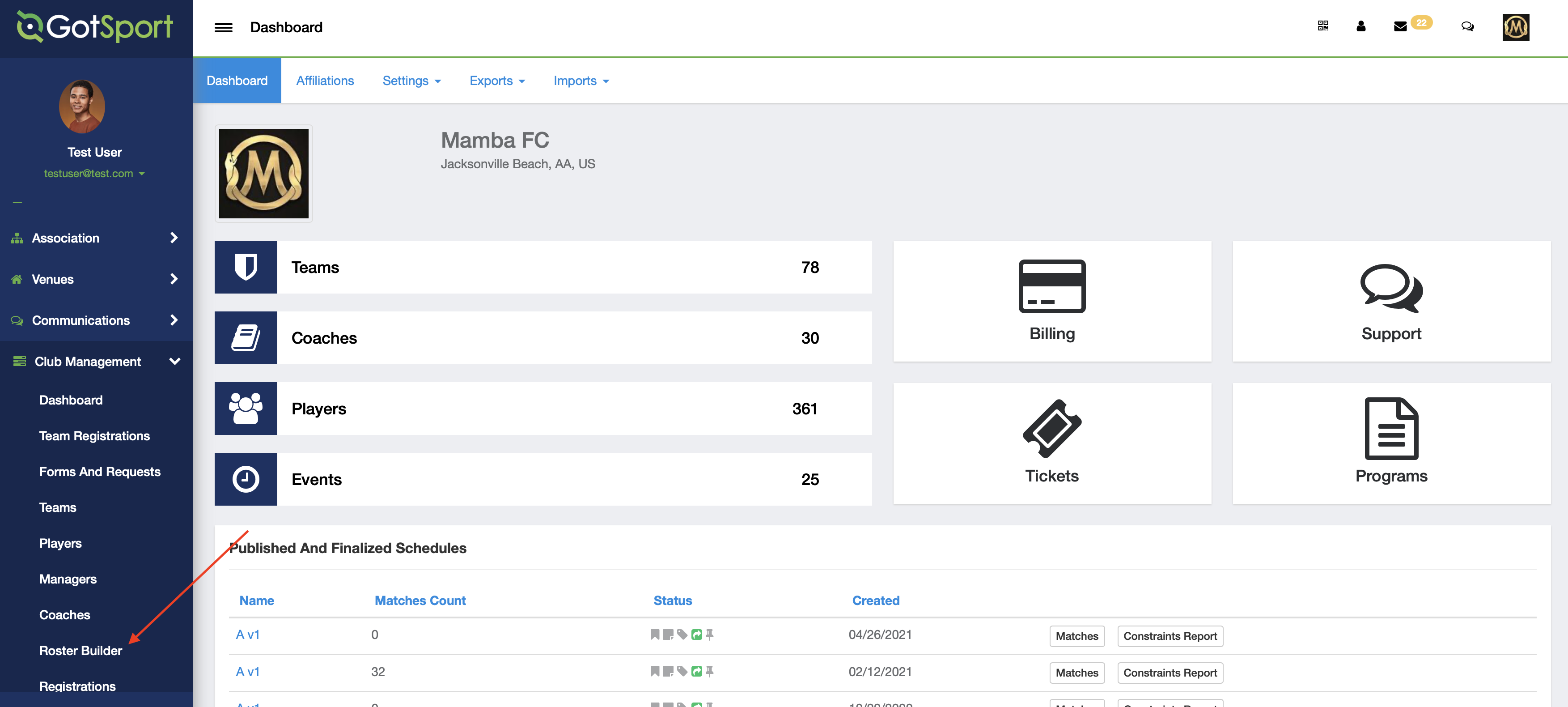Screen dimensions: 1568x707
Task: Open Forms And Requests in sidebar
Action: pos(100,472)
